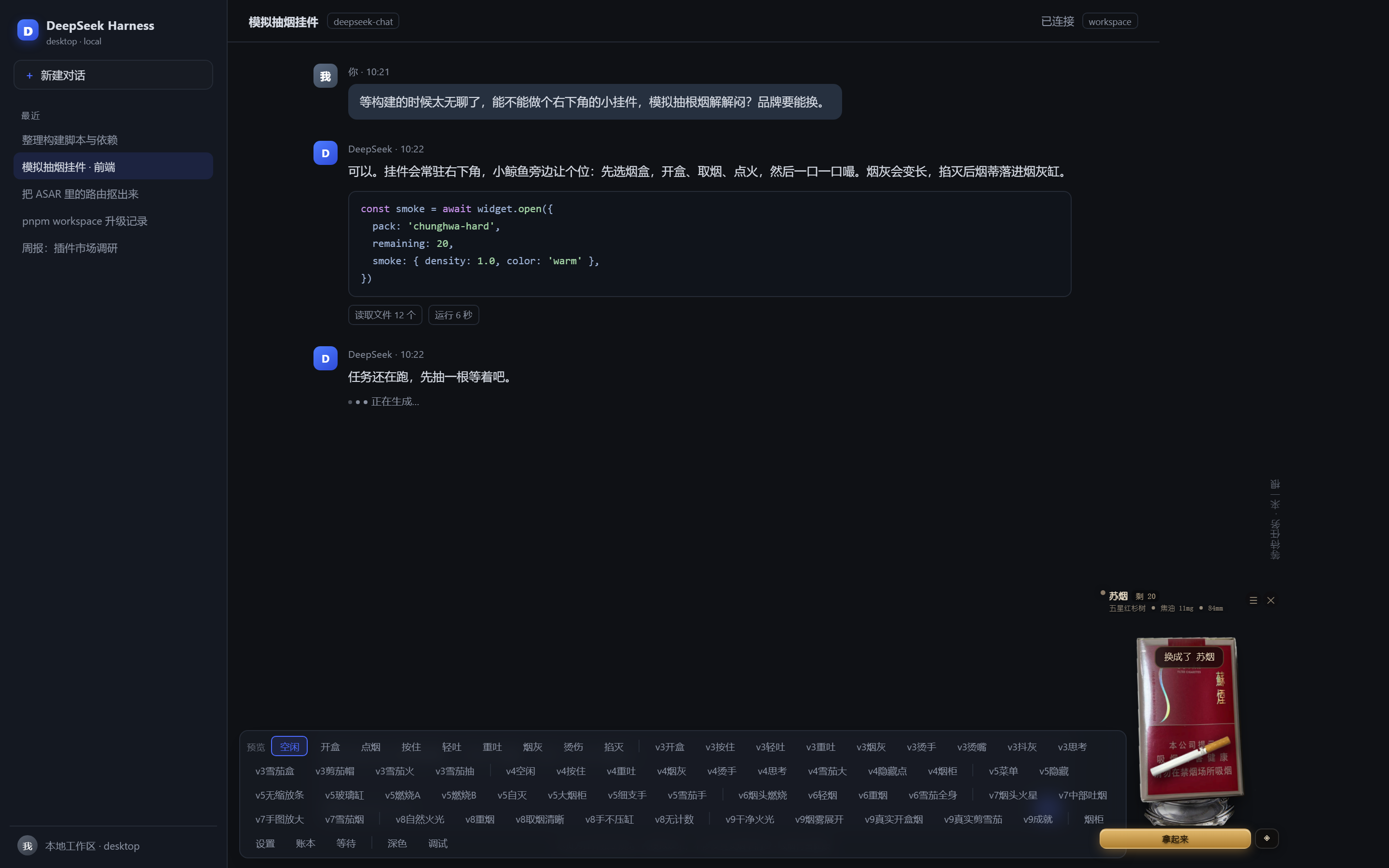Click the plus icon in 新建对话

pyautogui.click(x=29, y=75)
